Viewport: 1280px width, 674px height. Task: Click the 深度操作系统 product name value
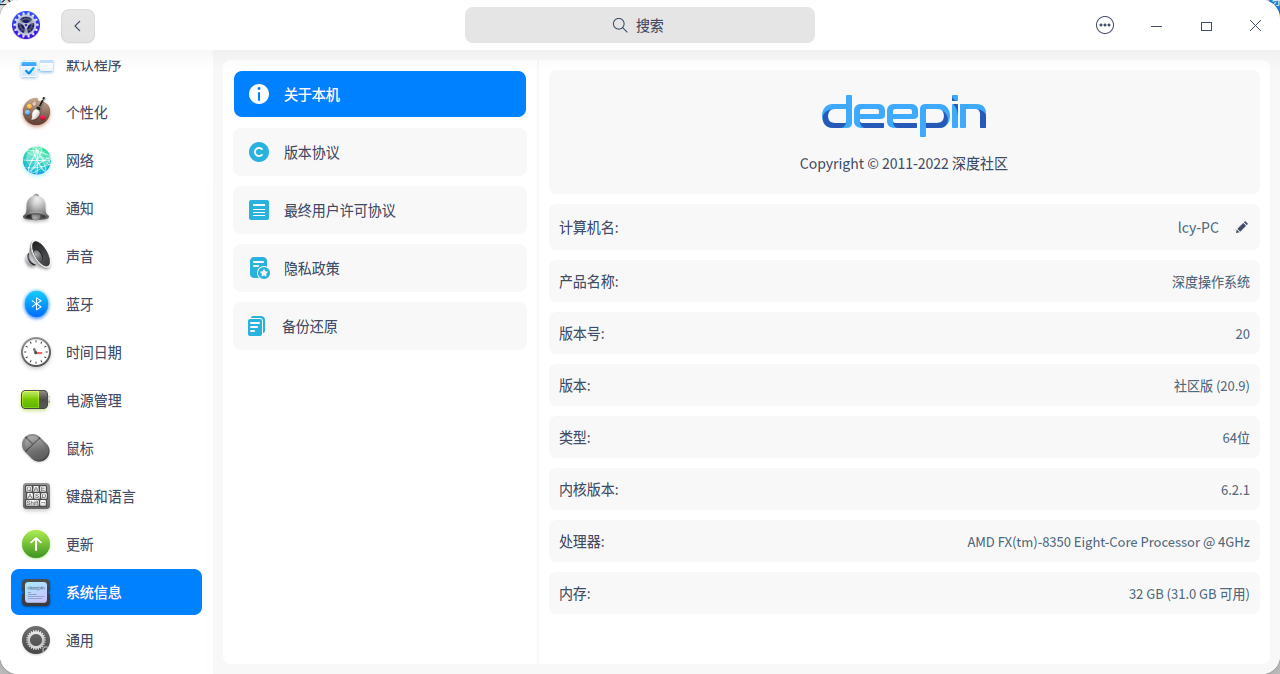click(x=1211, y=282)
